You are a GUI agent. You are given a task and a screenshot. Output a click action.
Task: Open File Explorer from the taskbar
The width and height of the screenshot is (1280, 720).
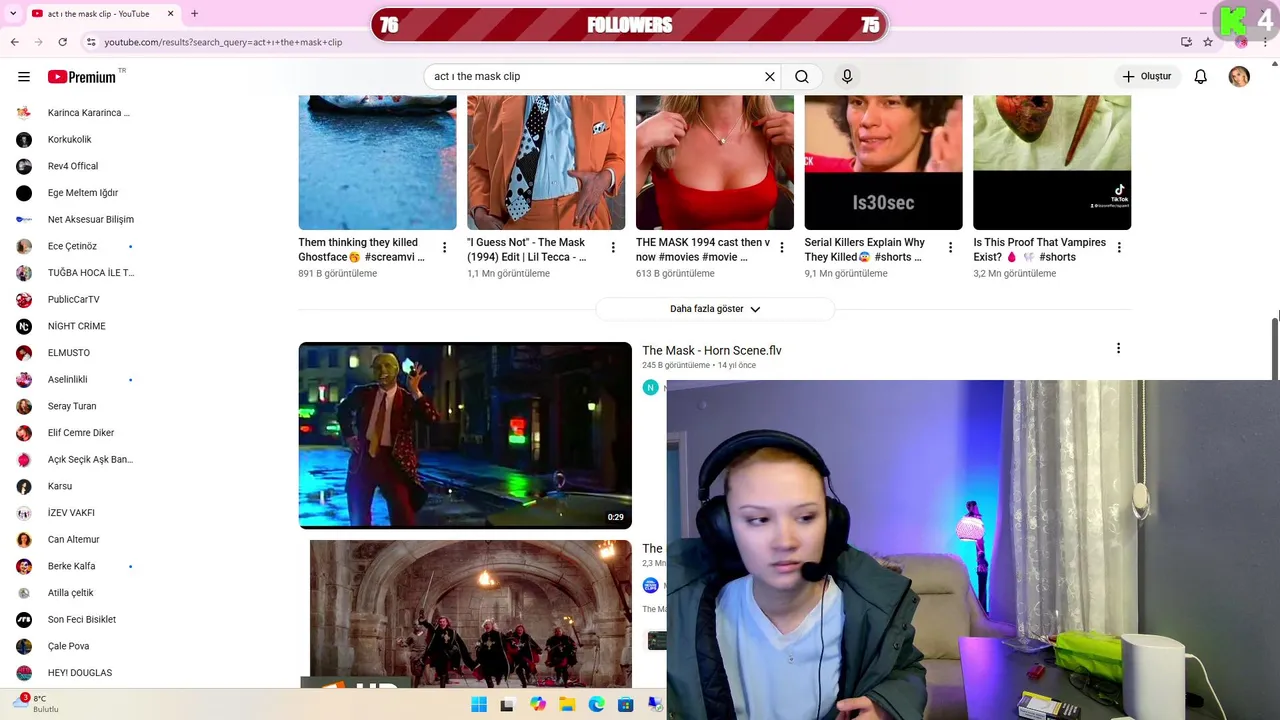567,704
